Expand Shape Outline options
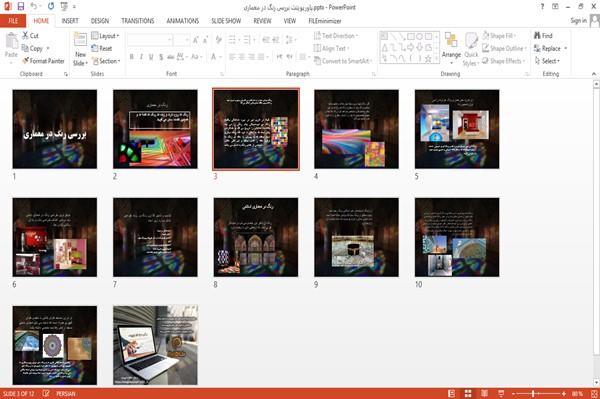The image size is (600, 399). click(504, 48)
